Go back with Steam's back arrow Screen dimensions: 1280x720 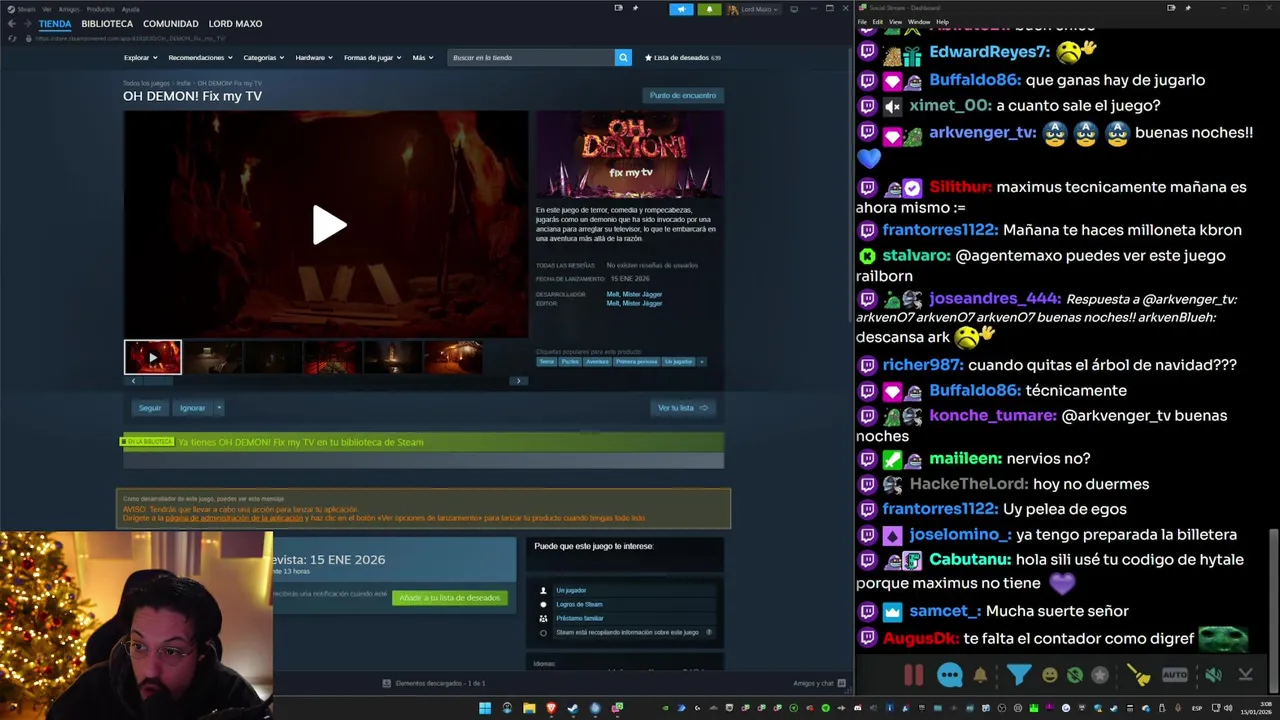click(x=12, y=23)
